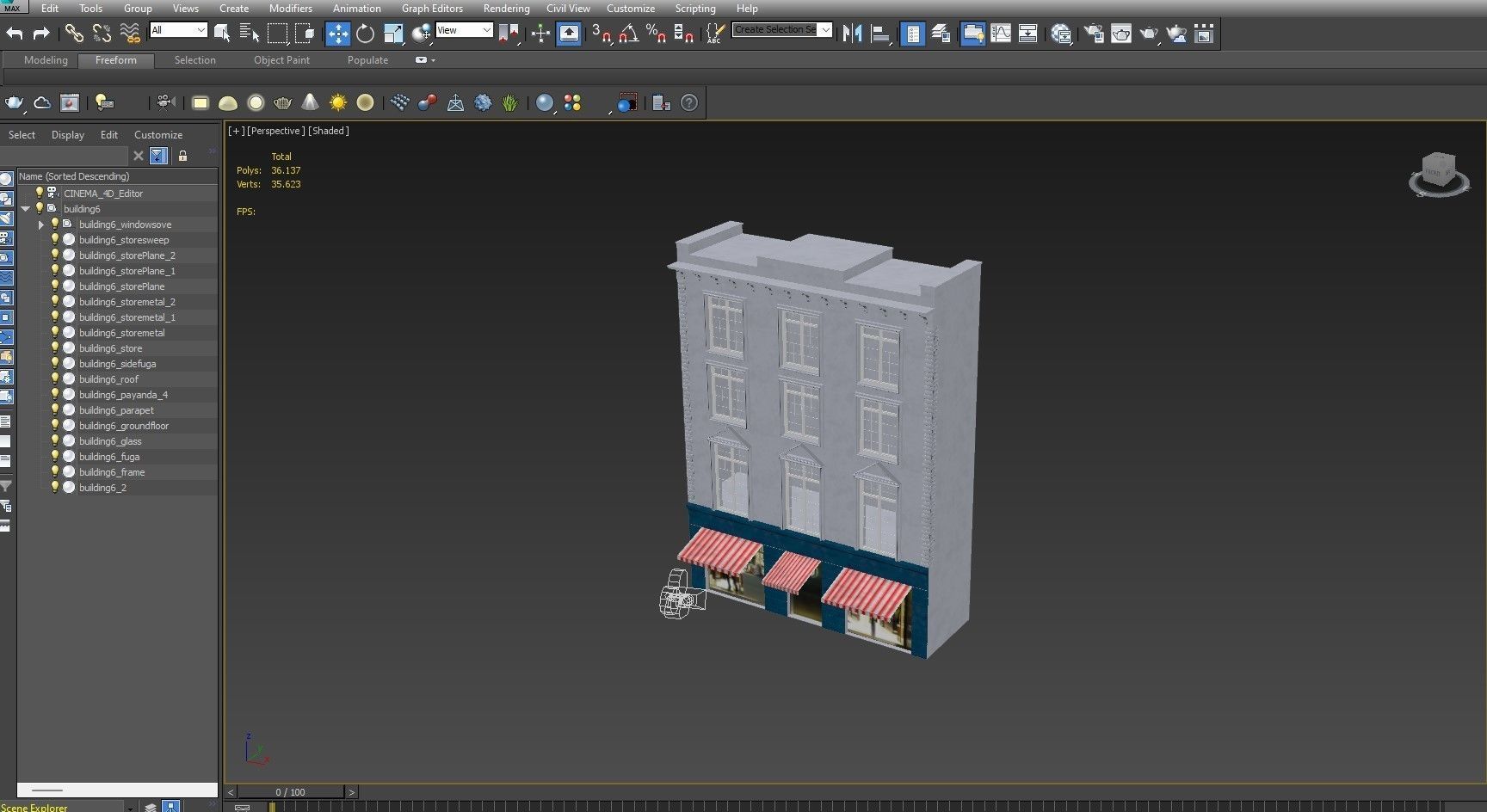Click the Unlink Selection tool
Viewport: 1487px width, 812px height.
pyautogui.click(x=102, y=34)
